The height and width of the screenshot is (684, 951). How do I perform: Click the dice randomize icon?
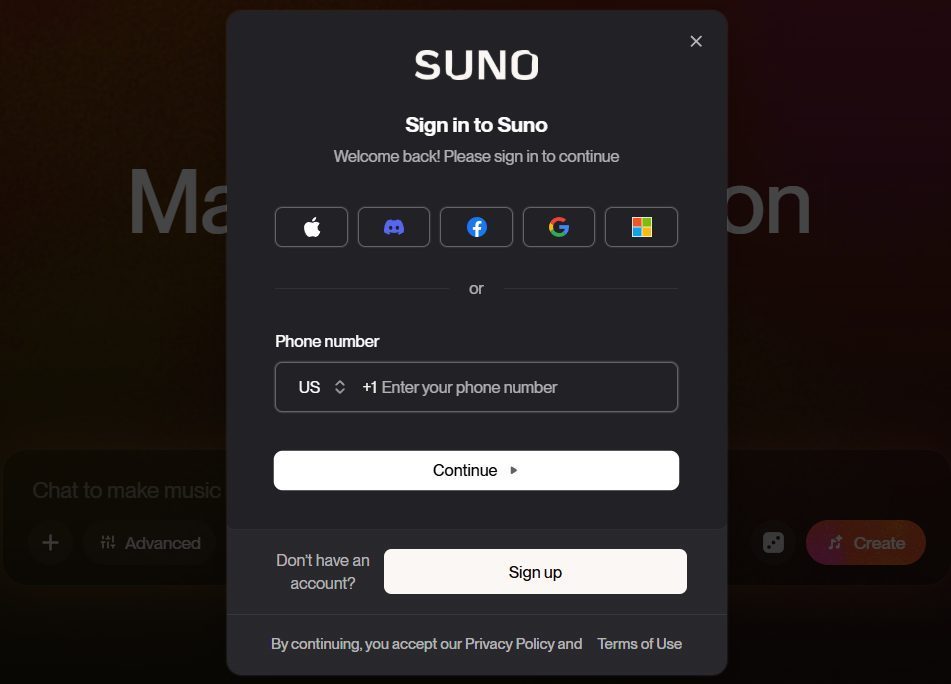tap(773, 543)
